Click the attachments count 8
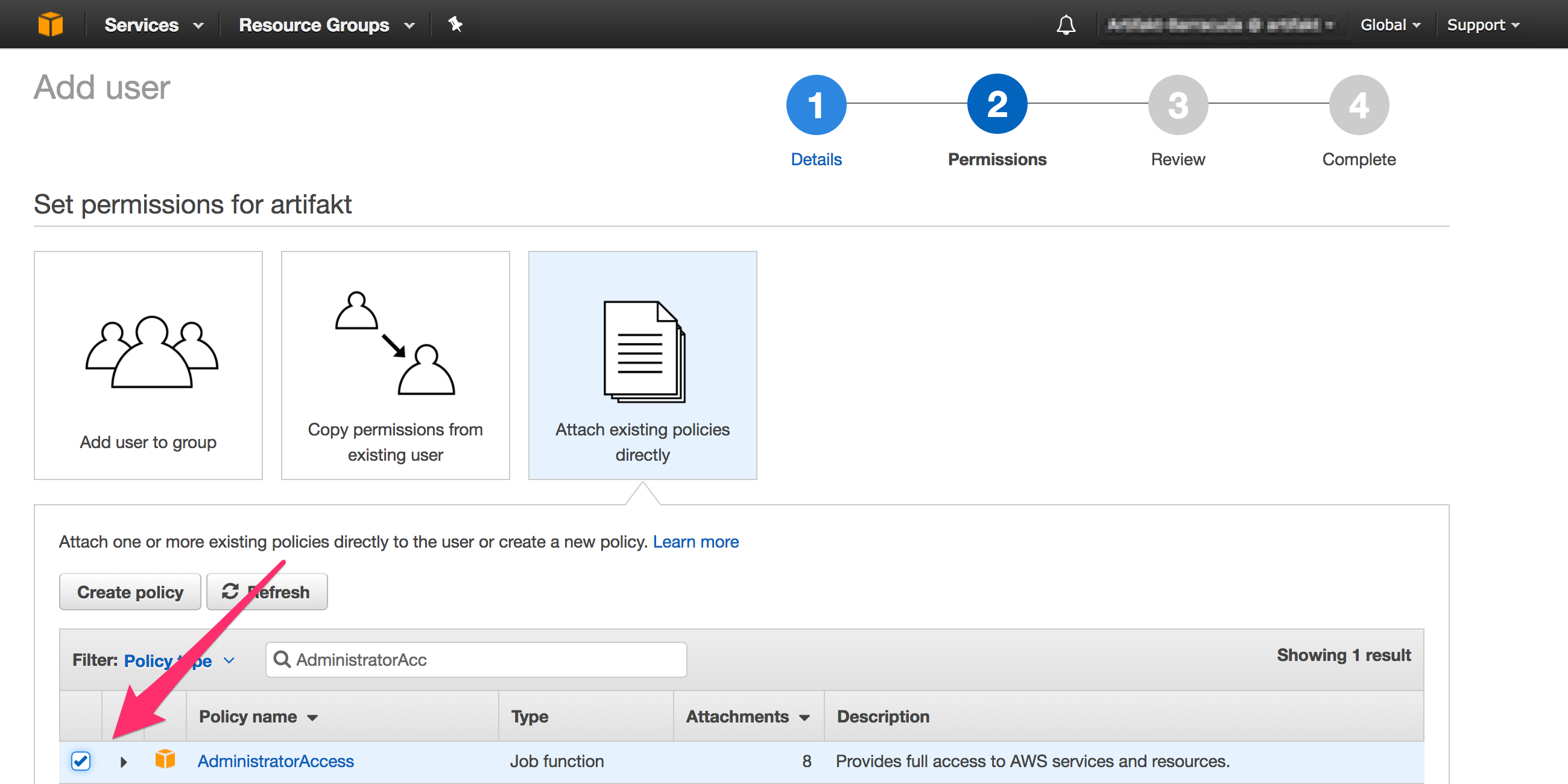Screen dimensions: 1568x784 (x=806, y=761)
